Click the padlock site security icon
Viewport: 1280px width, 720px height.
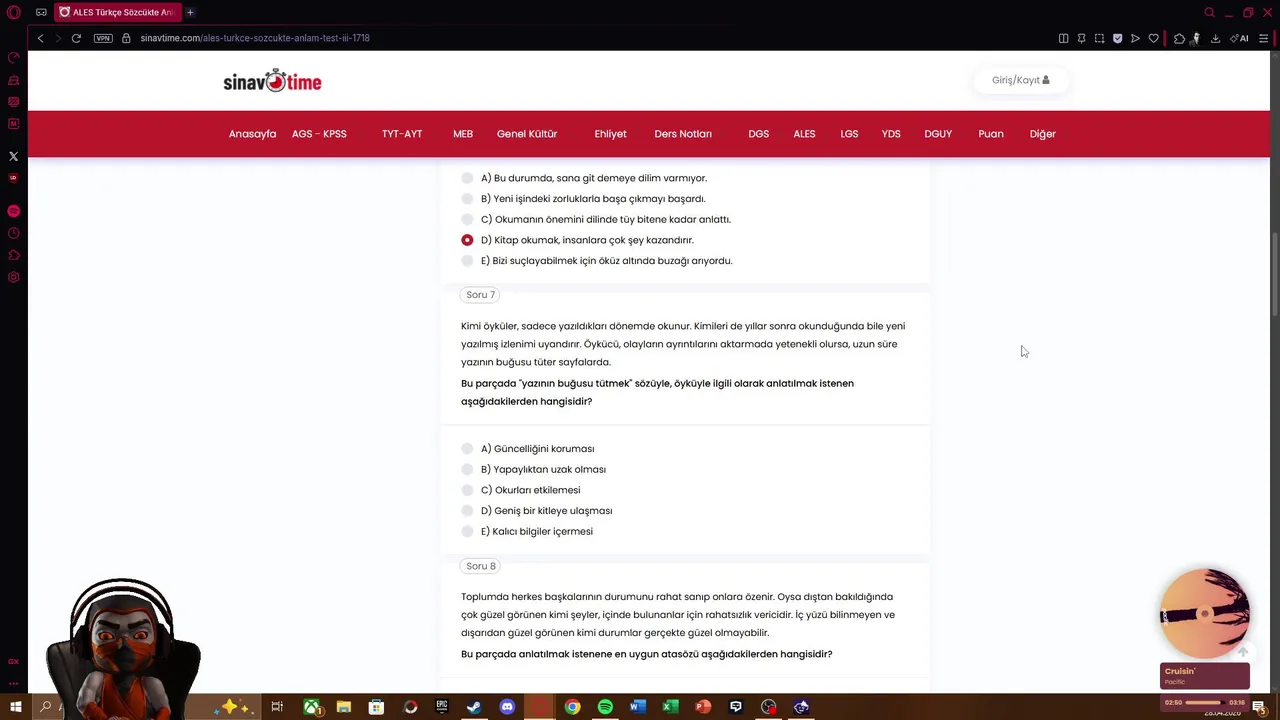127,38
